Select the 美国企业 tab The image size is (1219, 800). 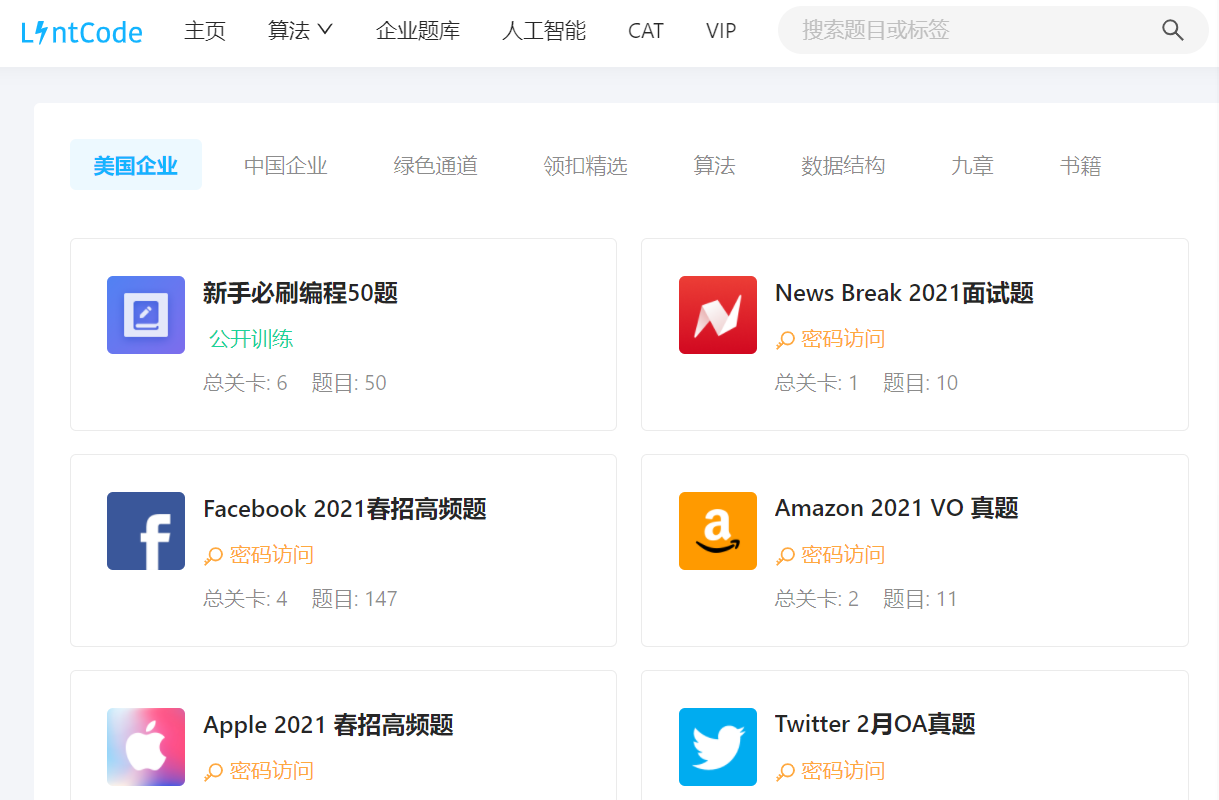136,165
